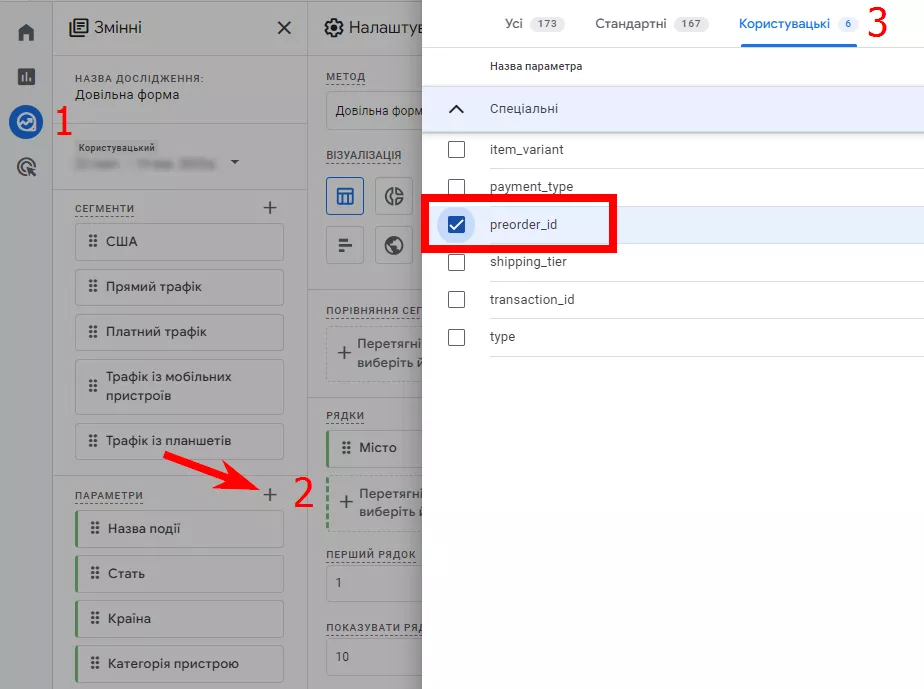Select the Країна parameter chip
This screenshot has height=689, width=924.
point(179,619)
